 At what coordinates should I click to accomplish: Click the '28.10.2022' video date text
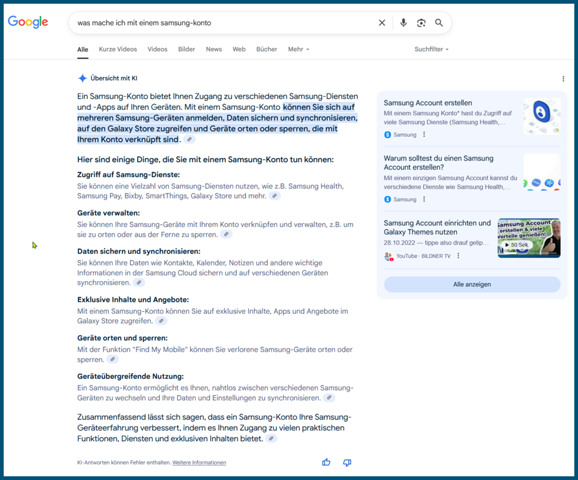tap(399, 243)
